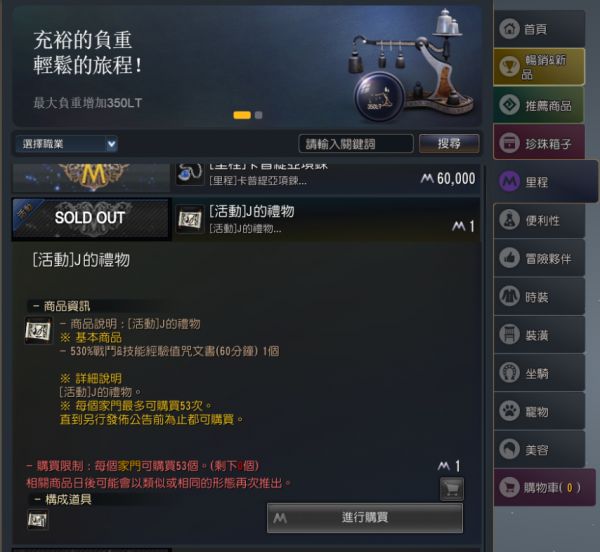Open the 首頁 home page icon

pos(509,29)
